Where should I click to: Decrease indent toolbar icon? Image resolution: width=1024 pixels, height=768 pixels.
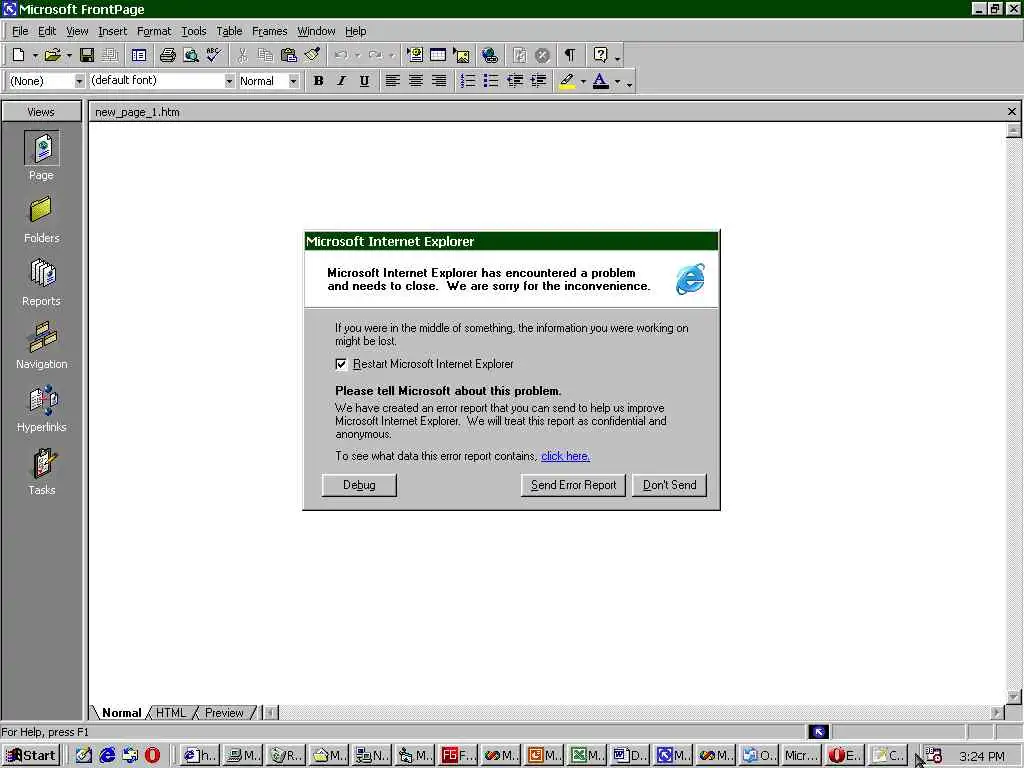tap(515, 81)
